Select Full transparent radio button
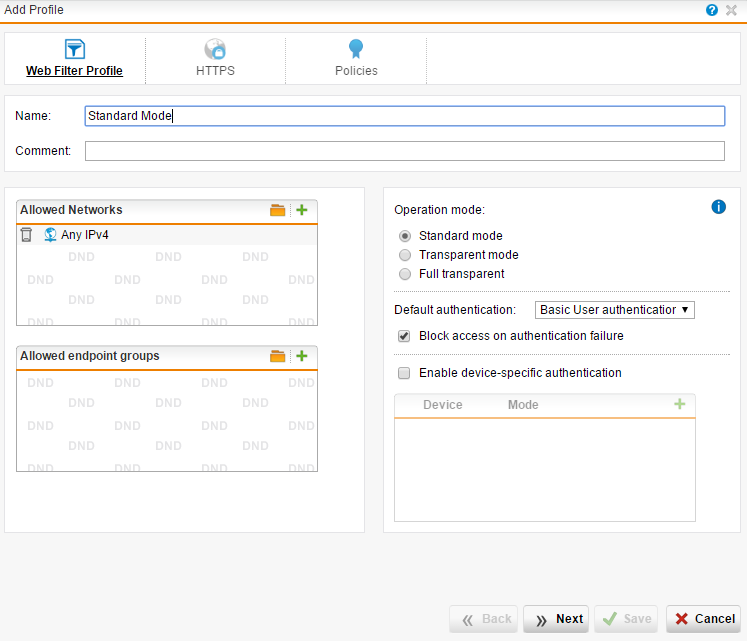The image size is (747, 641). click(405, 274)
